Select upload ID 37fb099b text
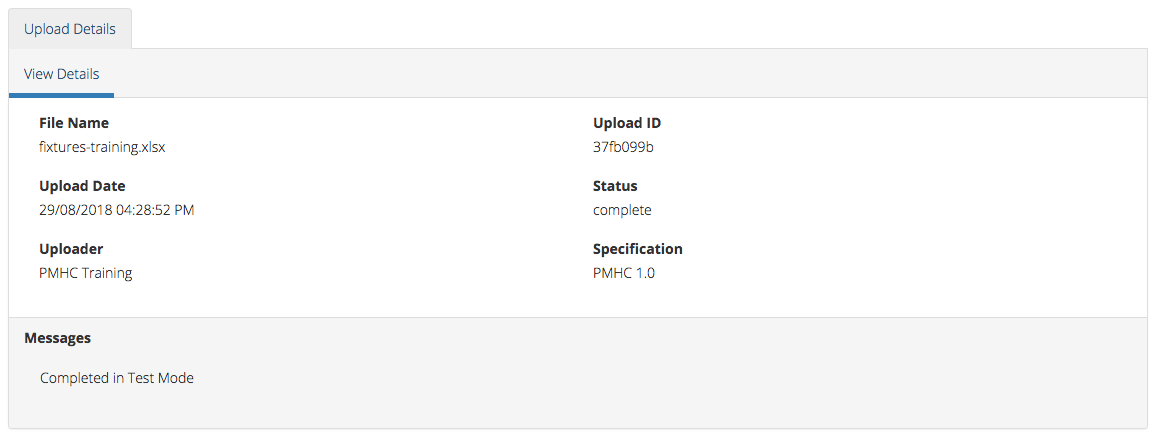 click(623, 147)
